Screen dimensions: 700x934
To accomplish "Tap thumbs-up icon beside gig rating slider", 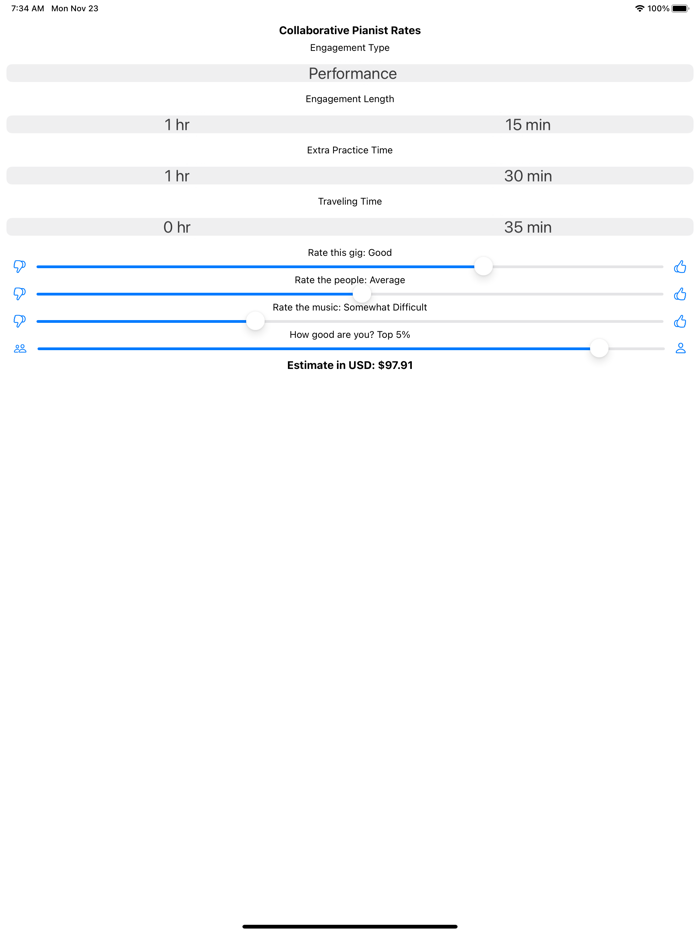I will coord(680,267).
